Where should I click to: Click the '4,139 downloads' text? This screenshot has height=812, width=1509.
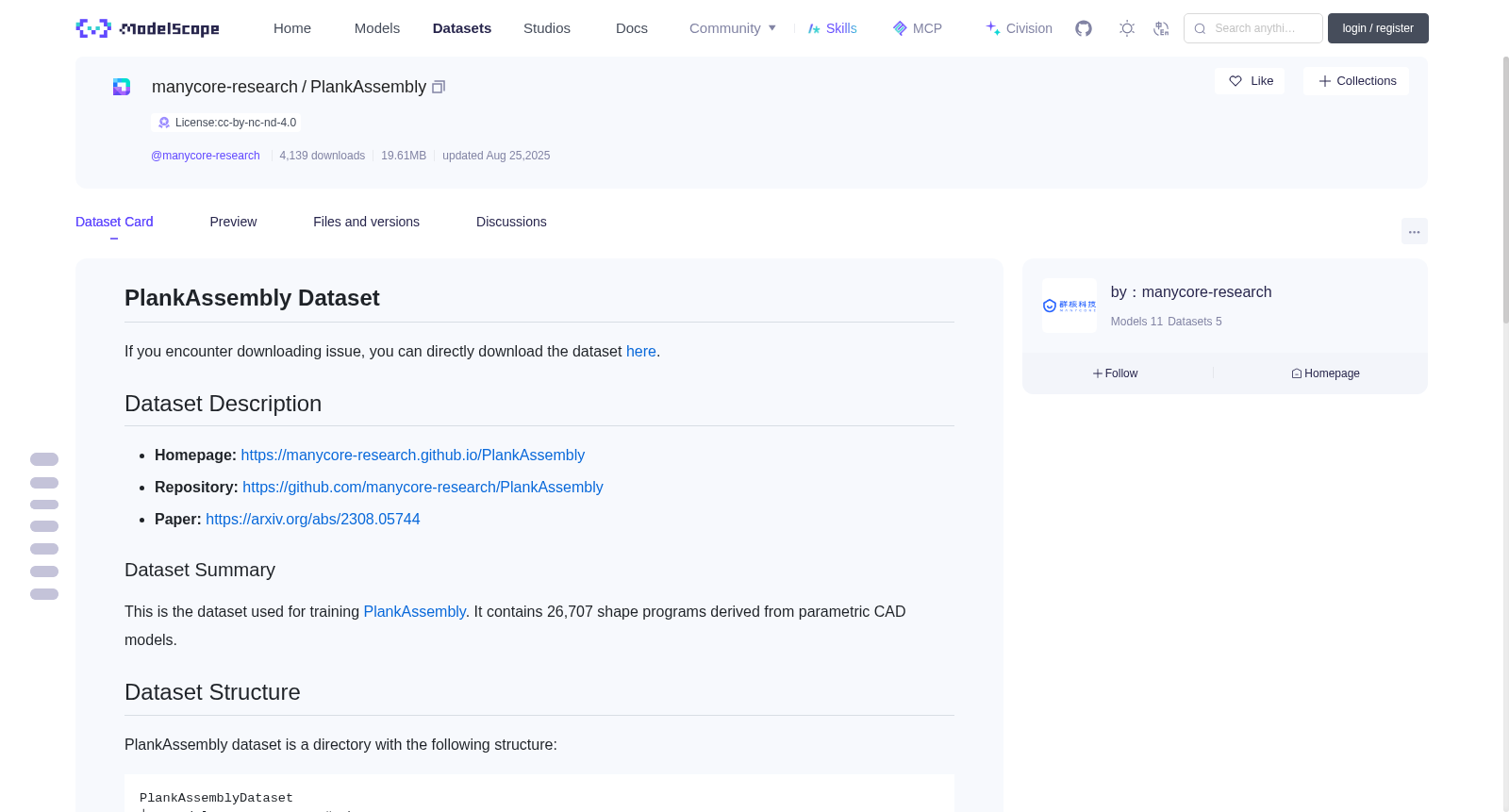coord(323,156)
